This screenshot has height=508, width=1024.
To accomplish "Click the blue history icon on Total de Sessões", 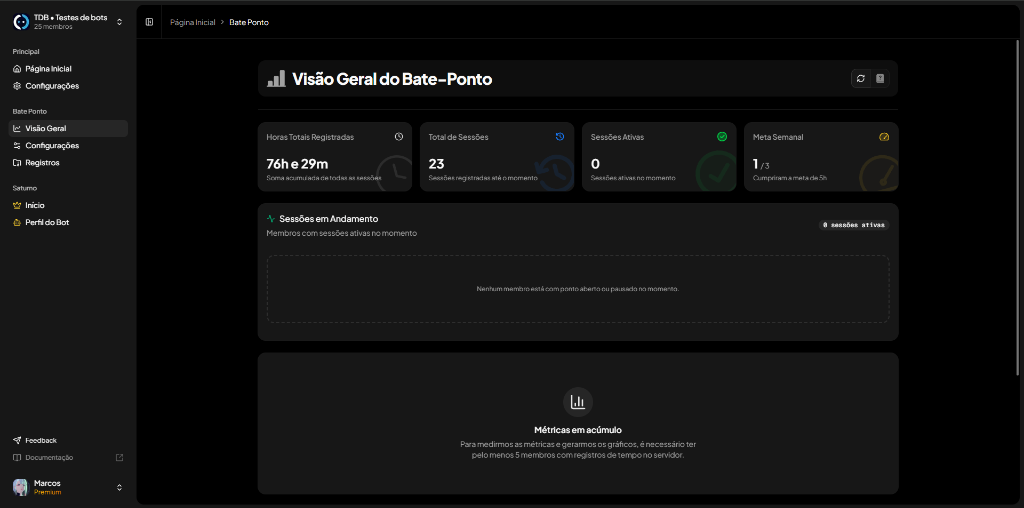I will pos(560,136).
